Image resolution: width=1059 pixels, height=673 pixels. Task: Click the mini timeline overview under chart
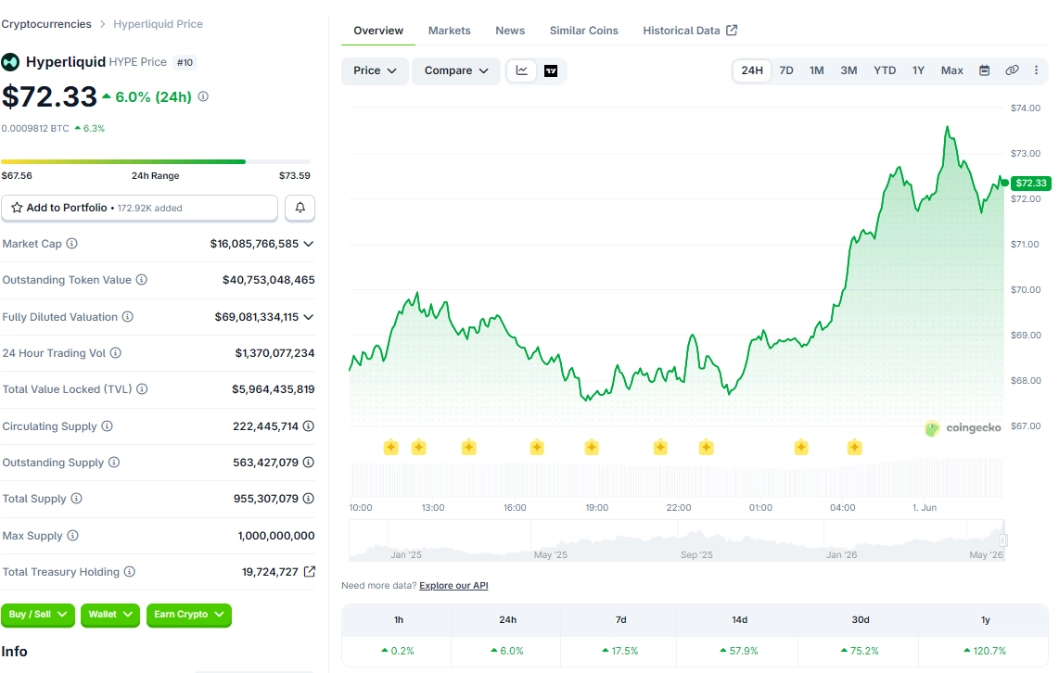click(x=677, y=541)
